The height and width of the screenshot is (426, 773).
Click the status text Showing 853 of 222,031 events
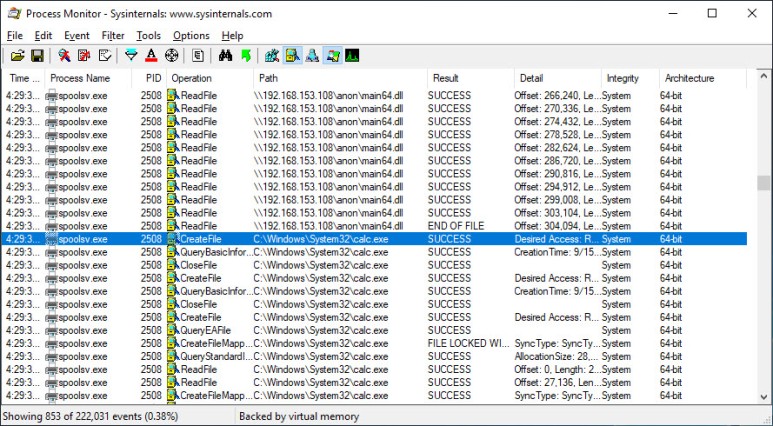click(91, 417)
